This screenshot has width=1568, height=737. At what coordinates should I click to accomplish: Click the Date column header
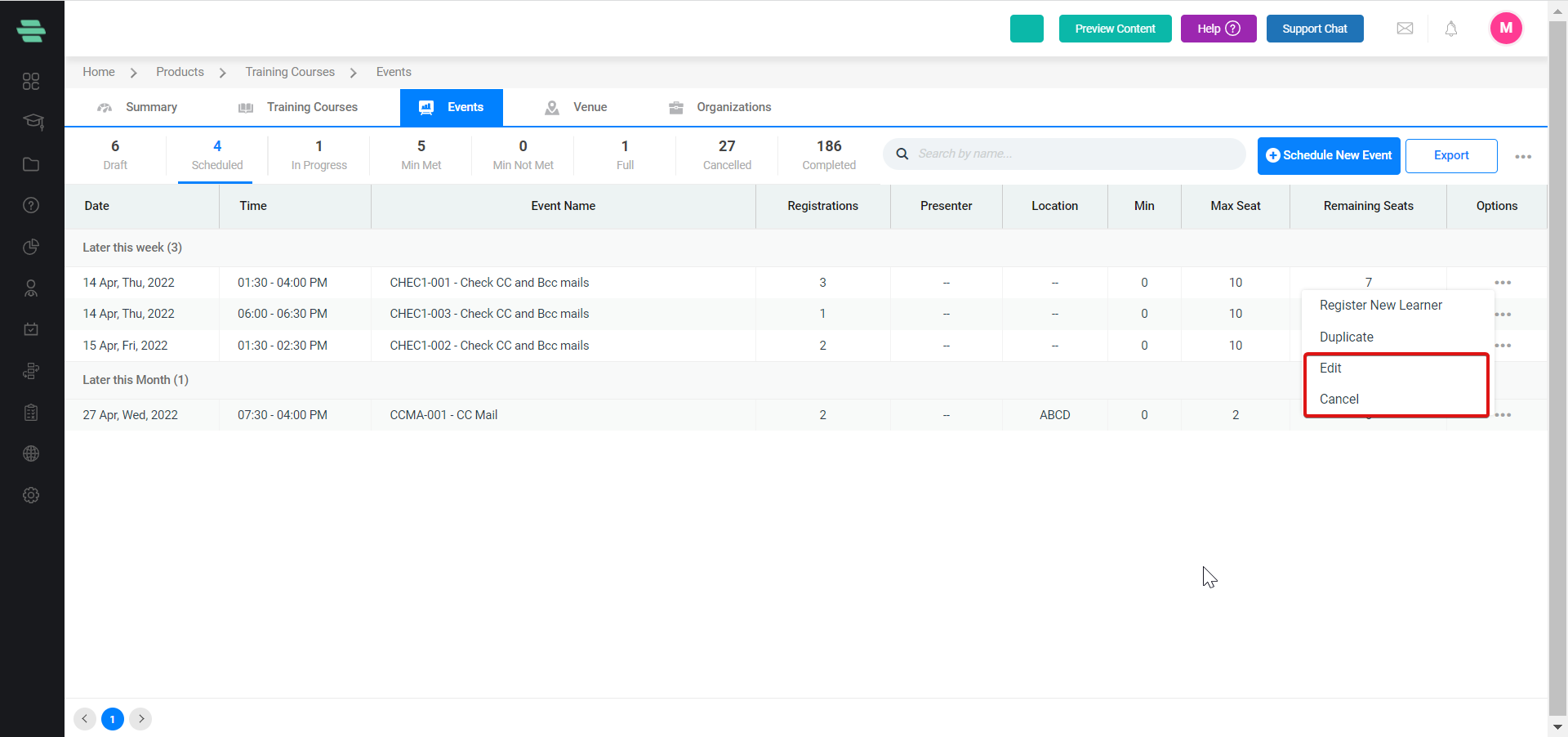pyautogui.click(x=97, y=206)
